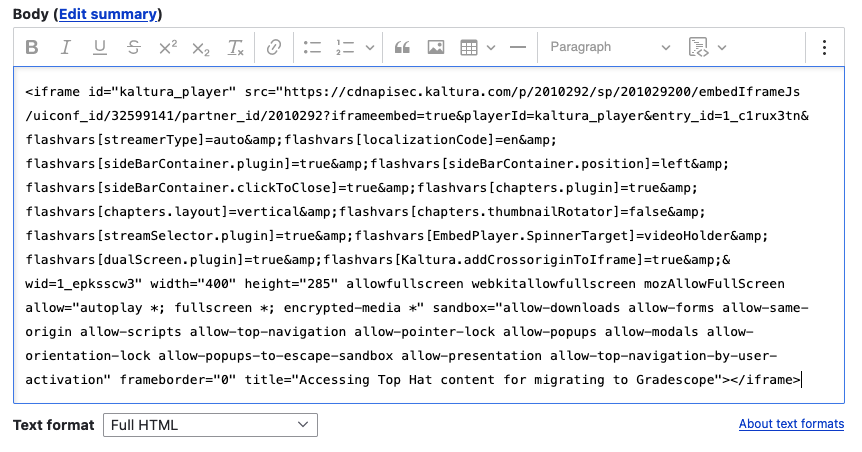
Task: Expand source editing options arrow
Action: pos(722,47)
